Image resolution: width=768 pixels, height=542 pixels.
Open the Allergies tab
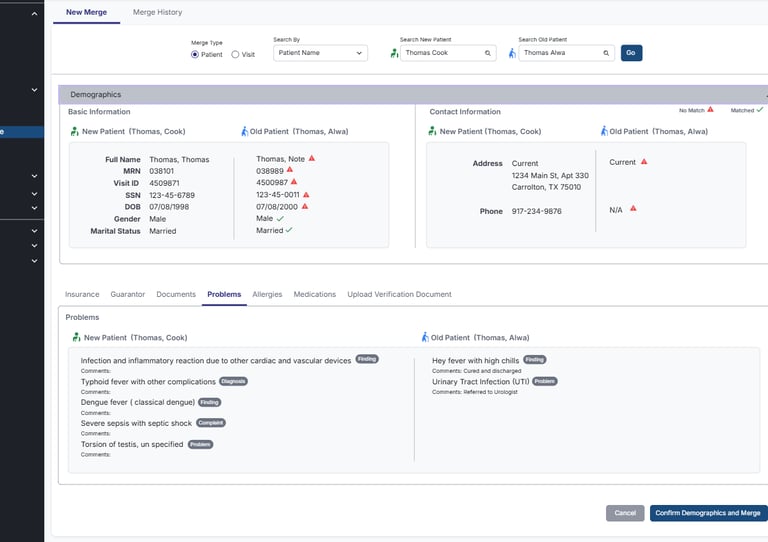267,295
